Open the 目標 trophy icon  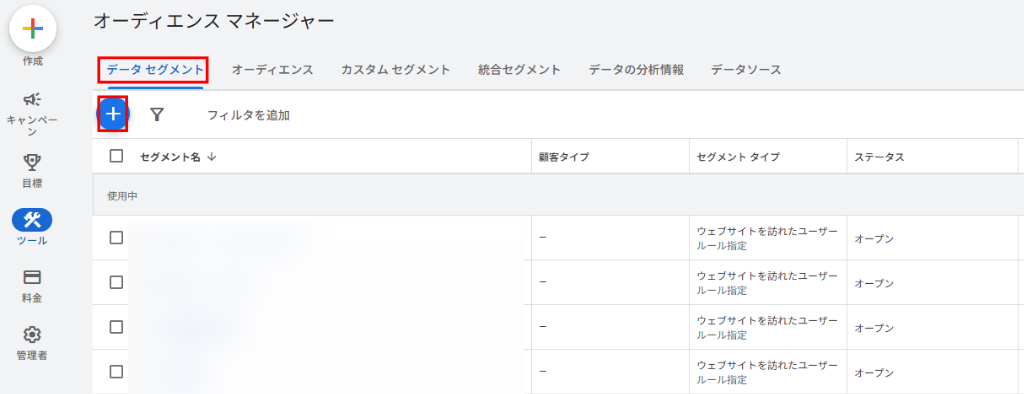32,161
